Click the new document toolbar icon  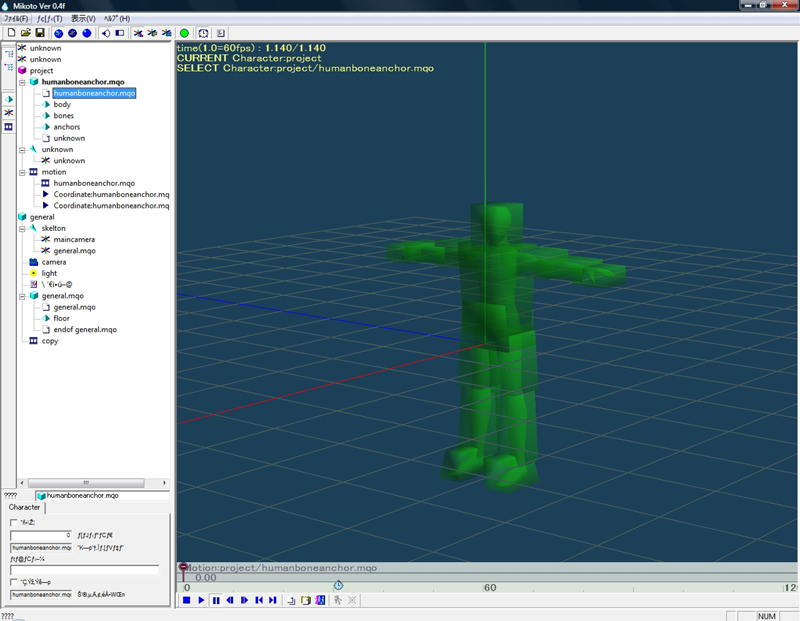point(11,33)
